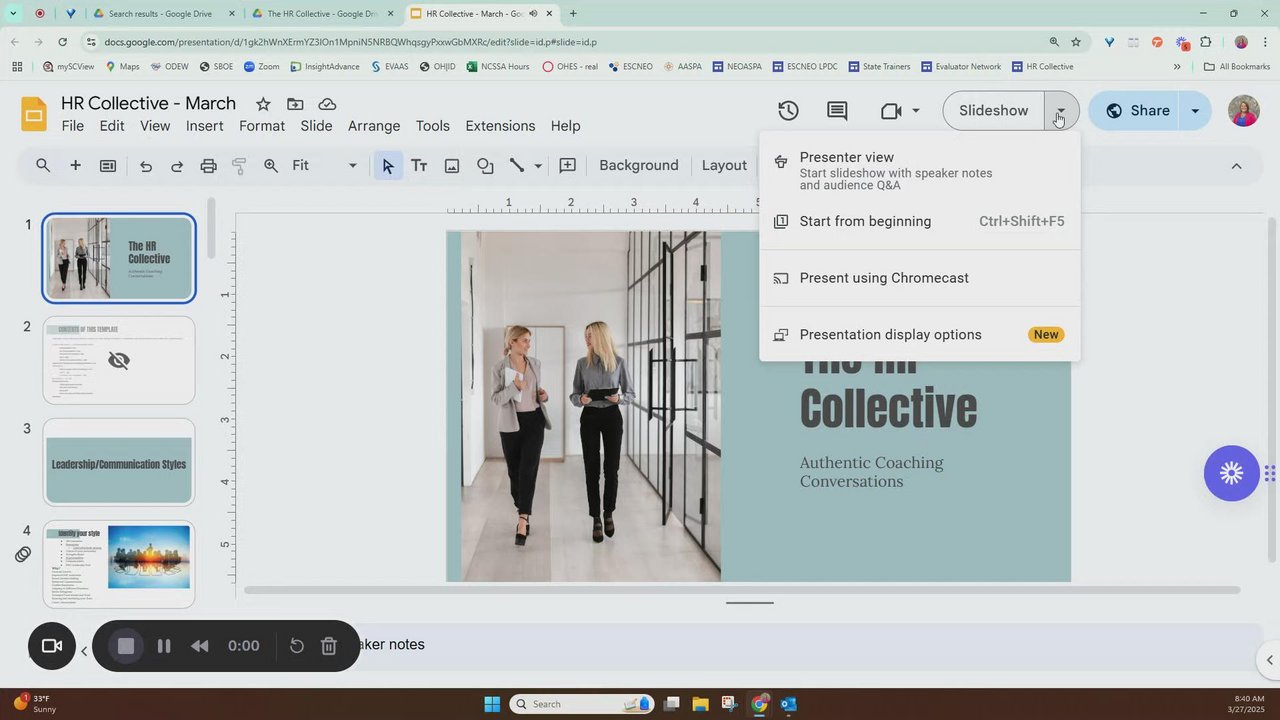
Task: Star the HR Collective - March presentation
Action: 263,104
